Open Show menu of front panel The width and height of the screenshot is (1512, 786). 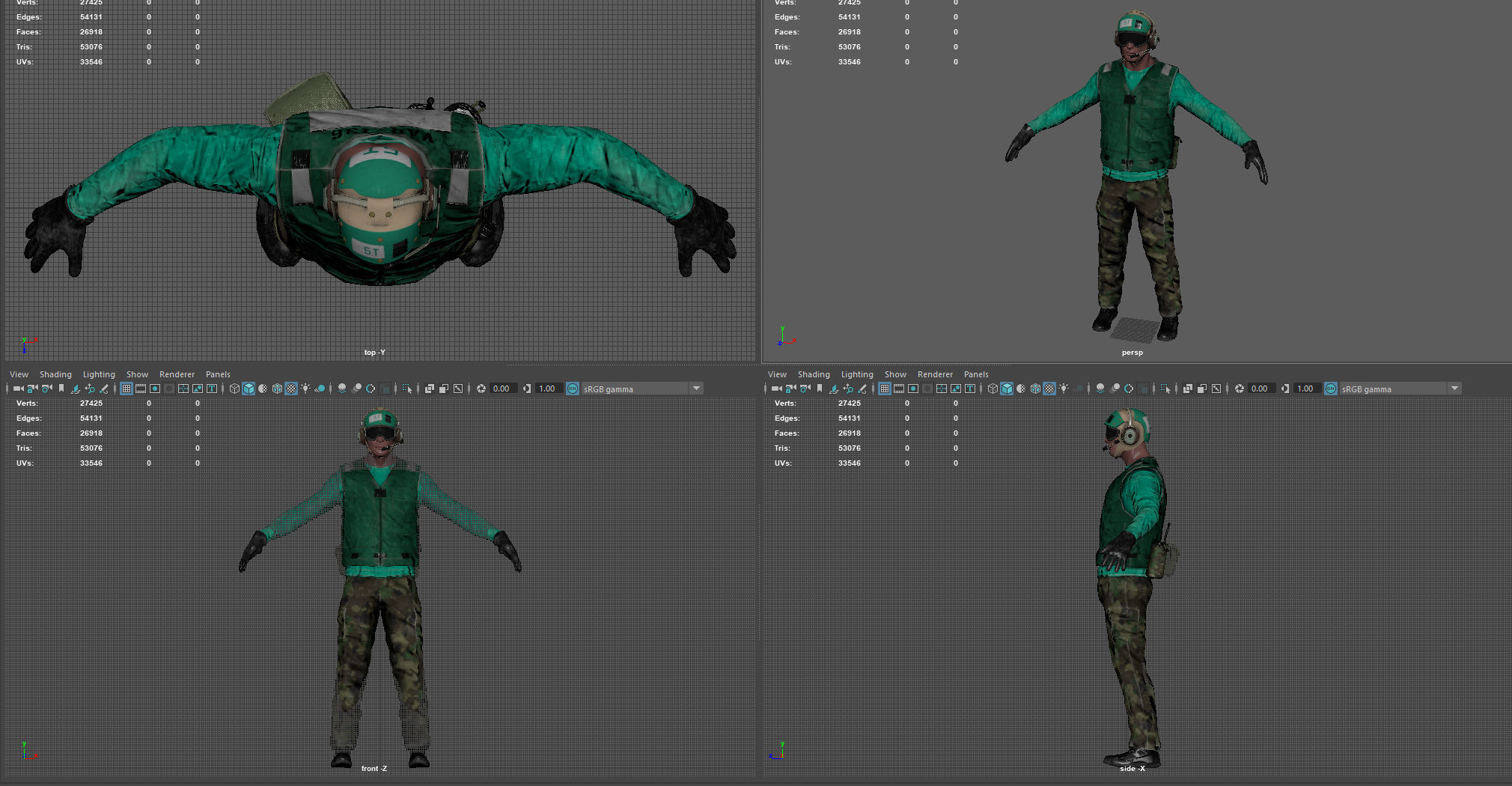coord(137,374)
